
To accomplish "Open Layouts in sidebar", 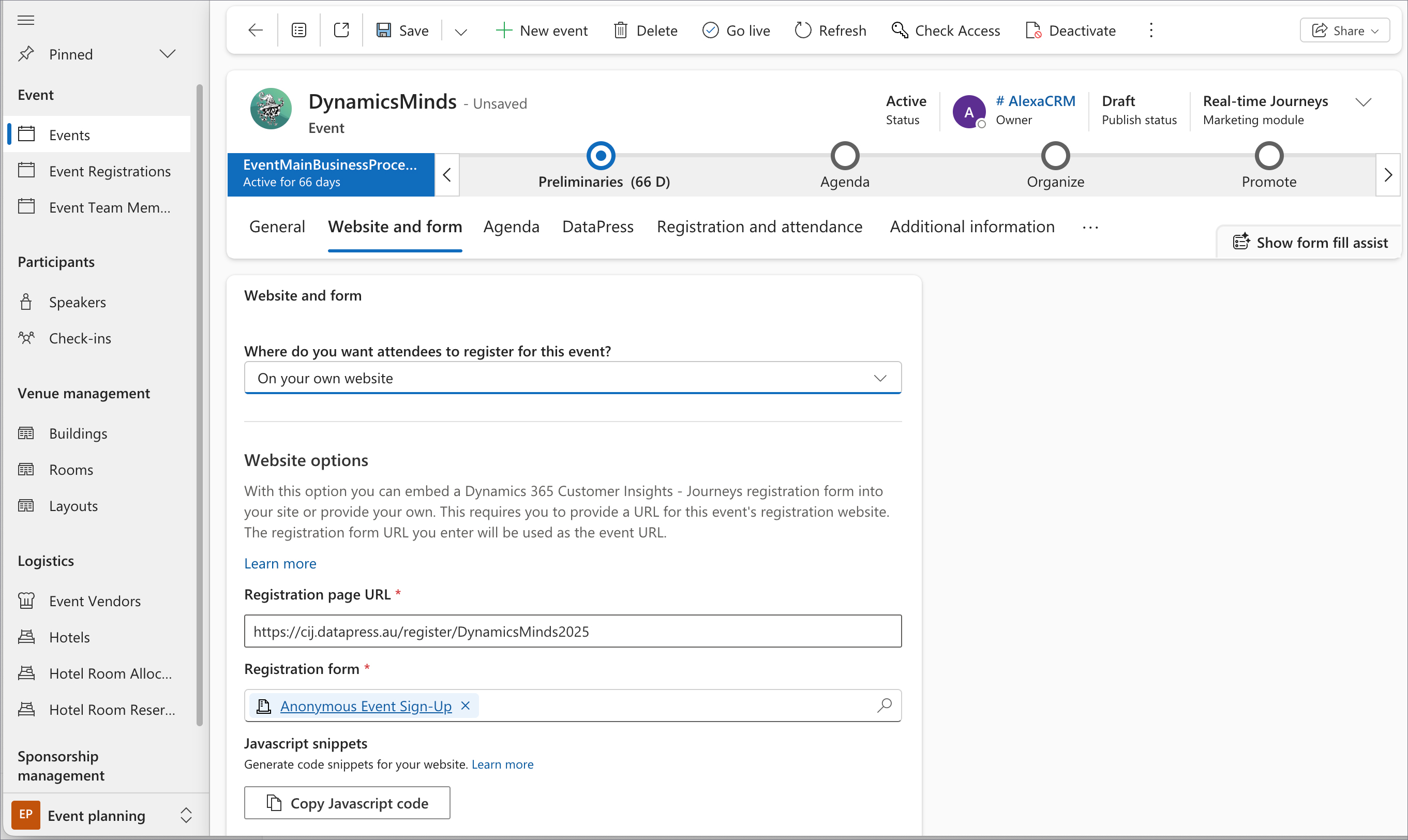I will pyautogui.click(x=98, y=505).
